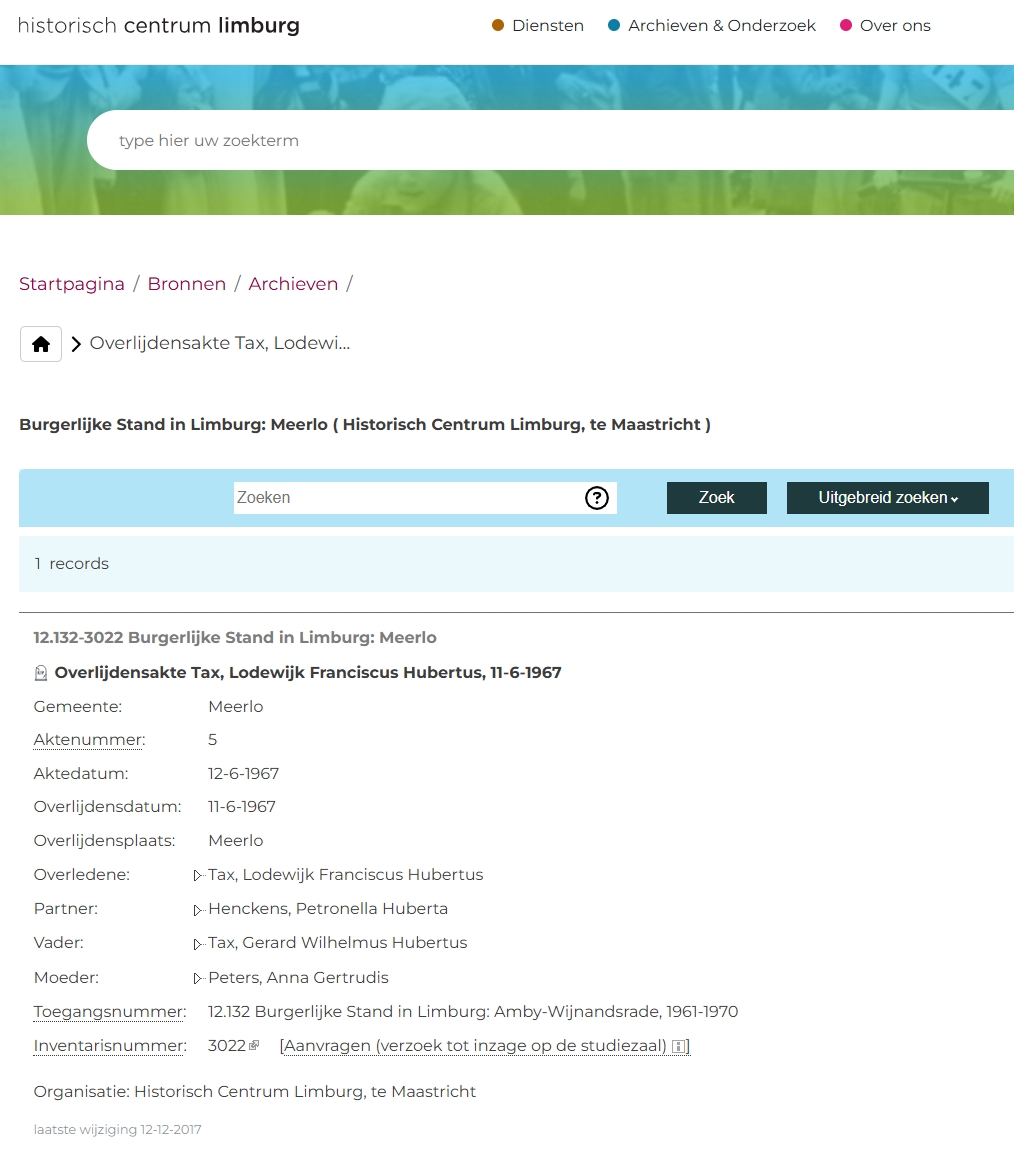1014x1151 pixels.
Task: Click the gravestone icon beside Overlijdensakte title
Action: pyautogui.click(x=41, y=673)
